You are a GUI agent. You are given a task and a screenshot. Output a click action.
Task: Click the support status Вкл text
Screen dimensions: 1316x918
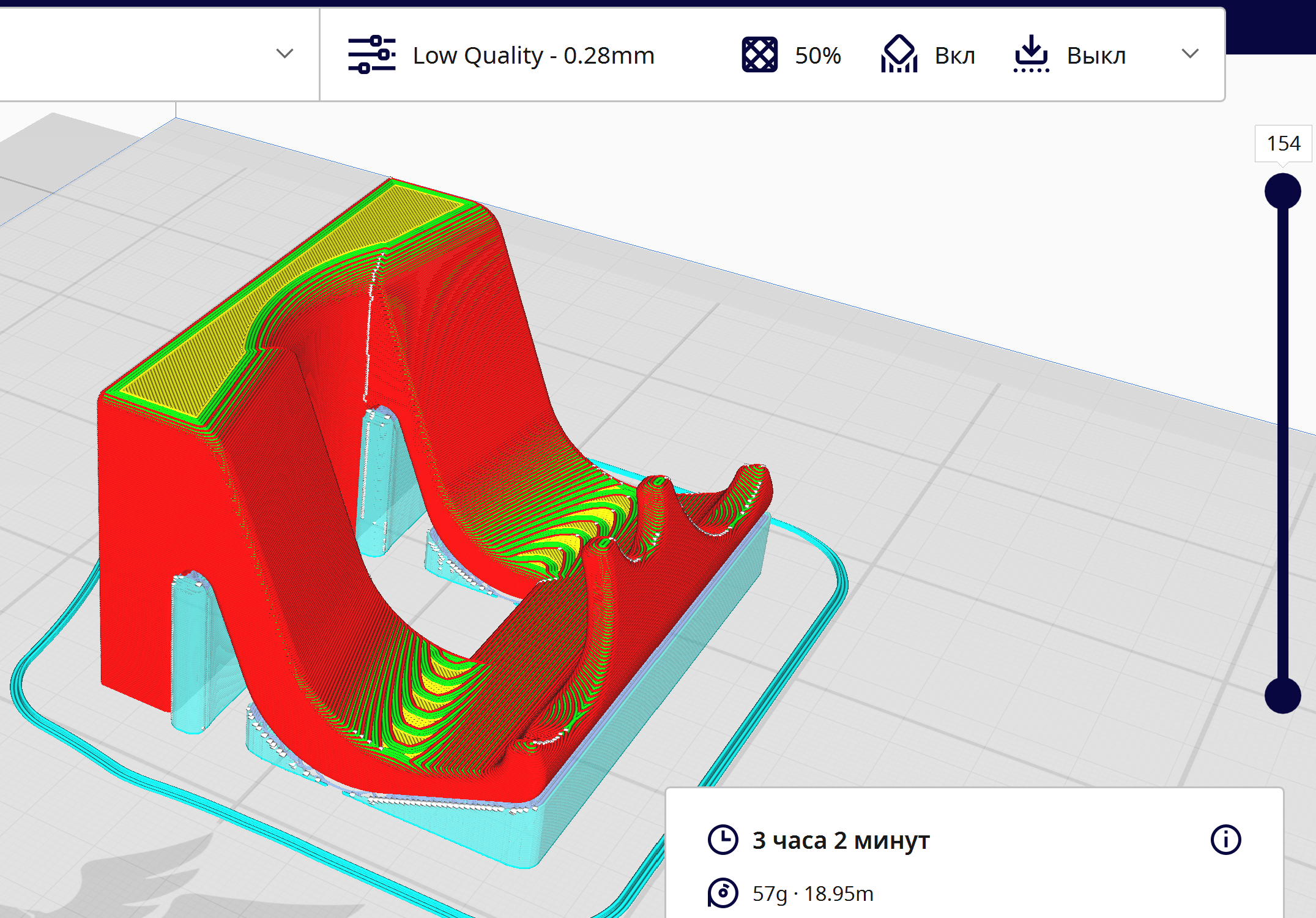(x=954, y=56)
